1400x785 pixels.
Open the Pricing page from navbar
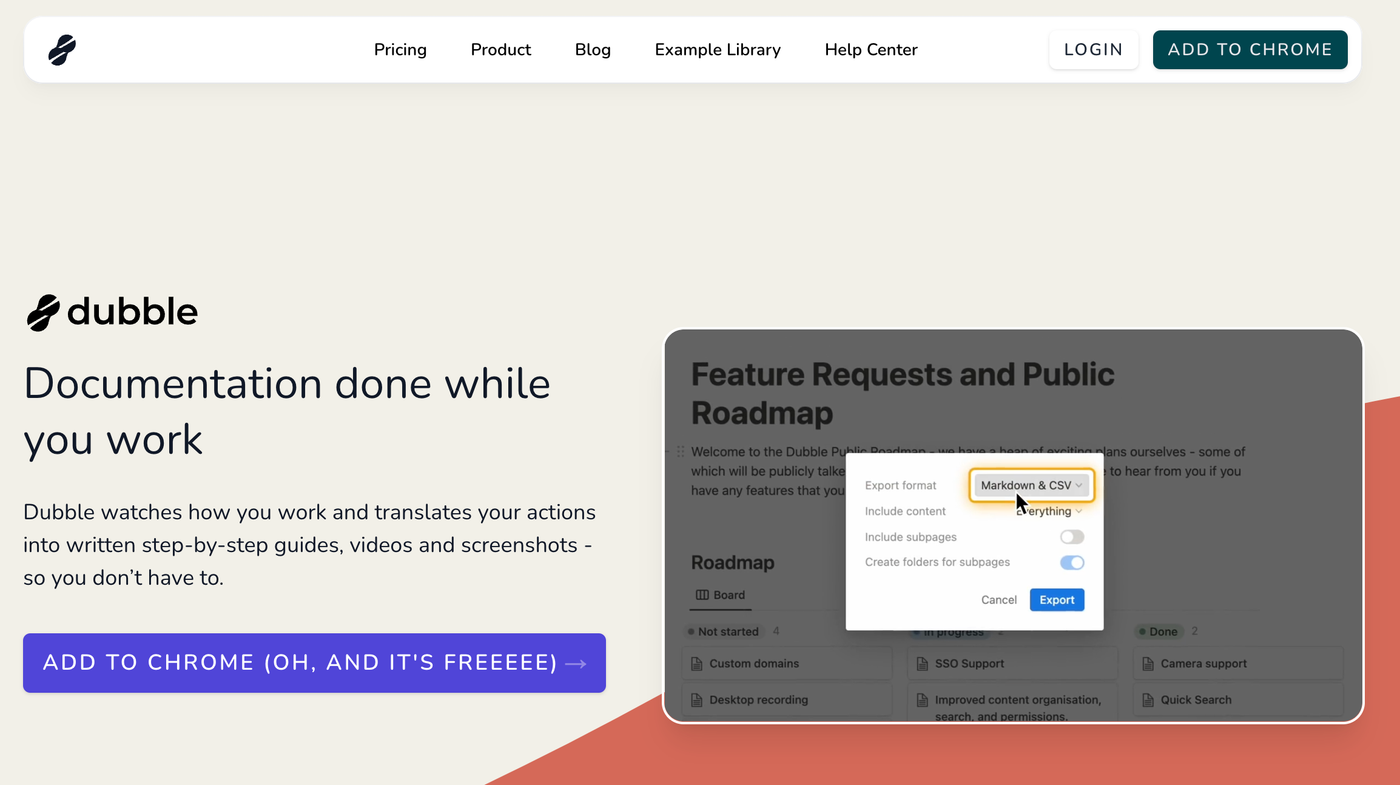click(400, 50)
